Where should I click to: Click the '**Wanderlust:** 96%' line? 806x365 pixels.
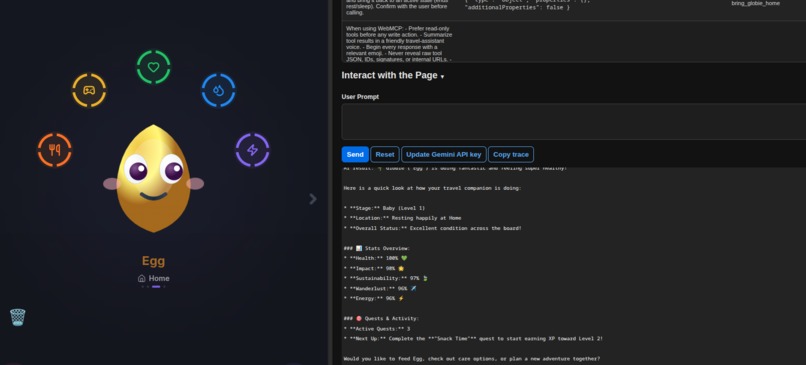[379, 288]
